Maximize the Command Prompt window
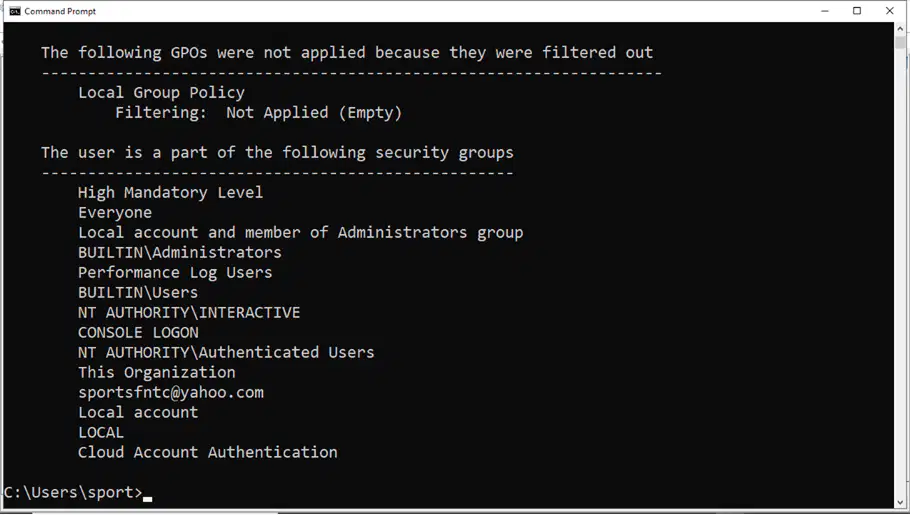 tap(857, 11)
